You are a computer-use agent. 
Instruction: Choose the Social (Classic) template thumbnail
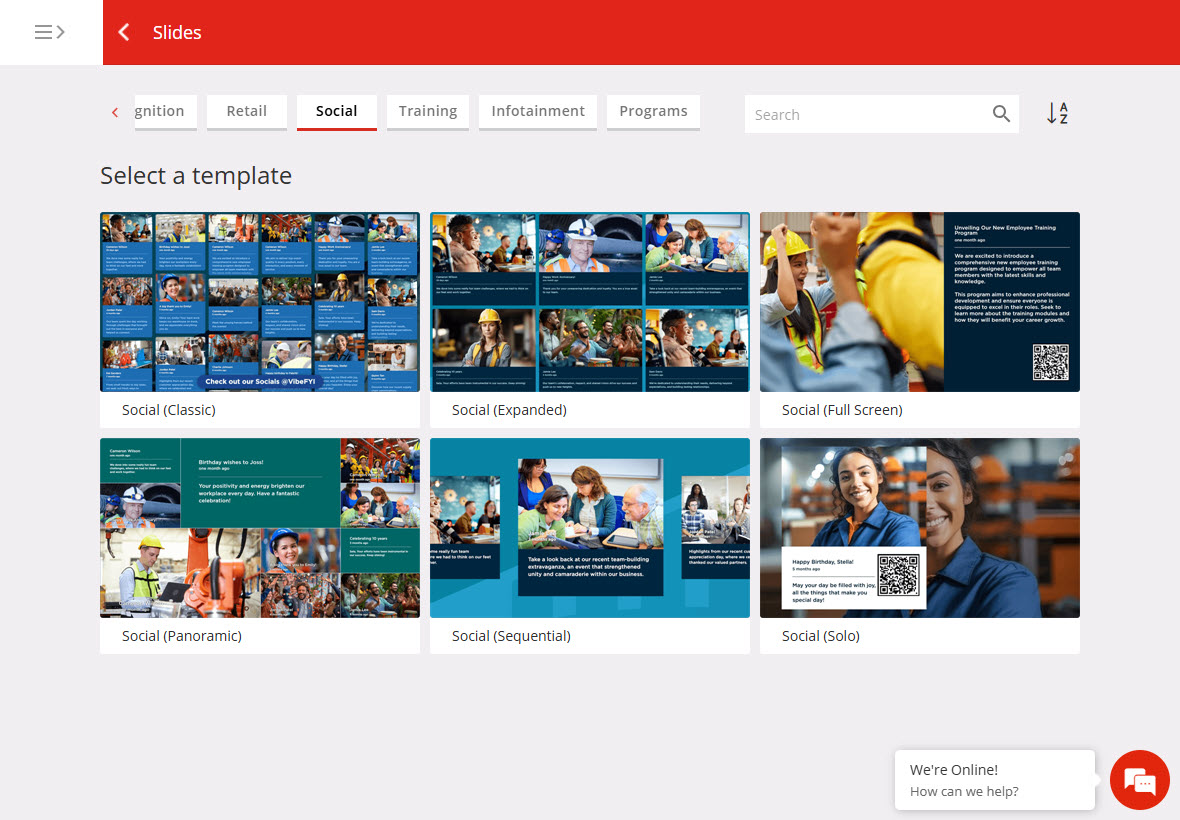click(x=260, y=302)
